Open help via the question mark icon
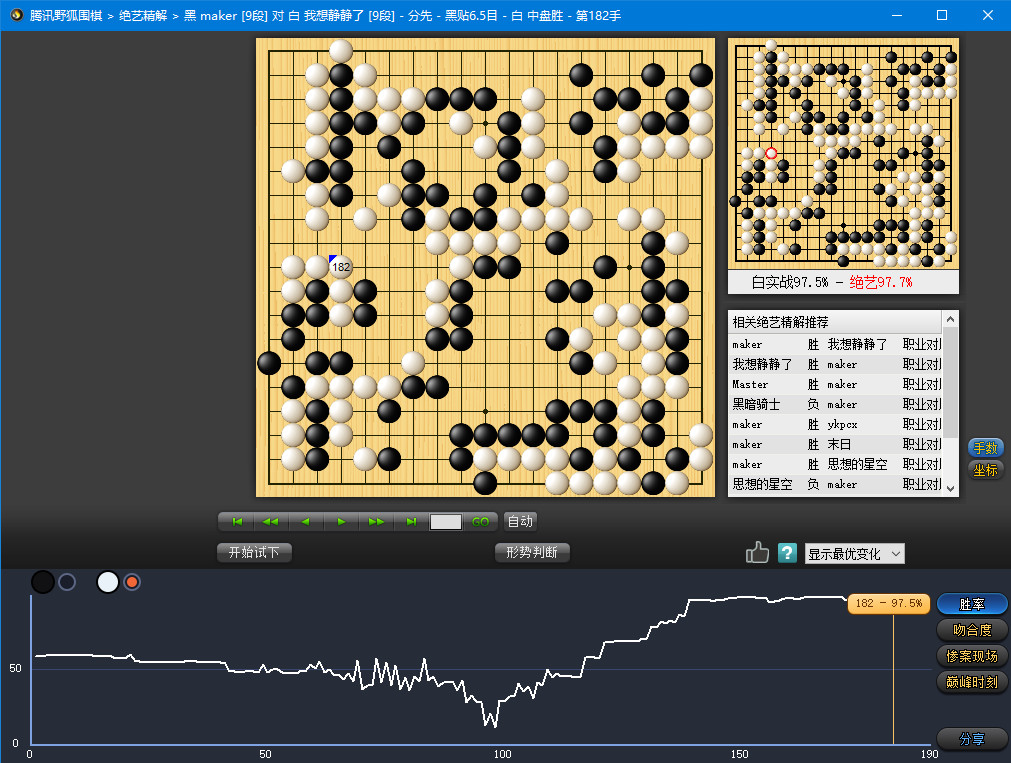Image resolution: width=1011 pixels, height=763 pixels. (787, 553)
